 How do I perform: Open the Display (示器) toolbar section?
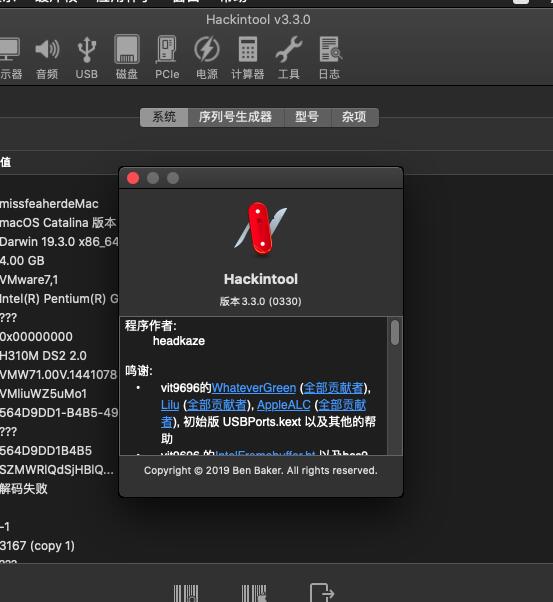pyautogui.click(x=10, y=58)
